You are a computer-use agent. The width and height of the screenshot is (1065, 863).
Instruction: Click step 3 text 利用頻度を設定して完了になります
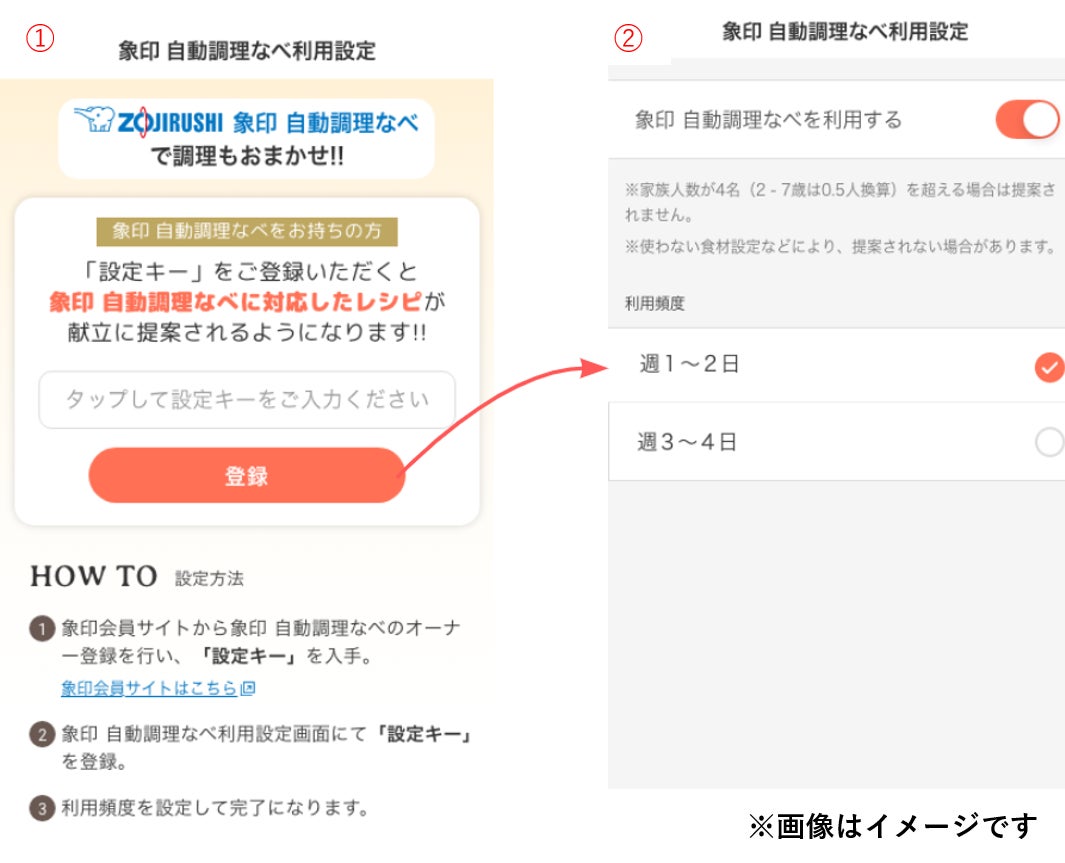coord(215,808)
